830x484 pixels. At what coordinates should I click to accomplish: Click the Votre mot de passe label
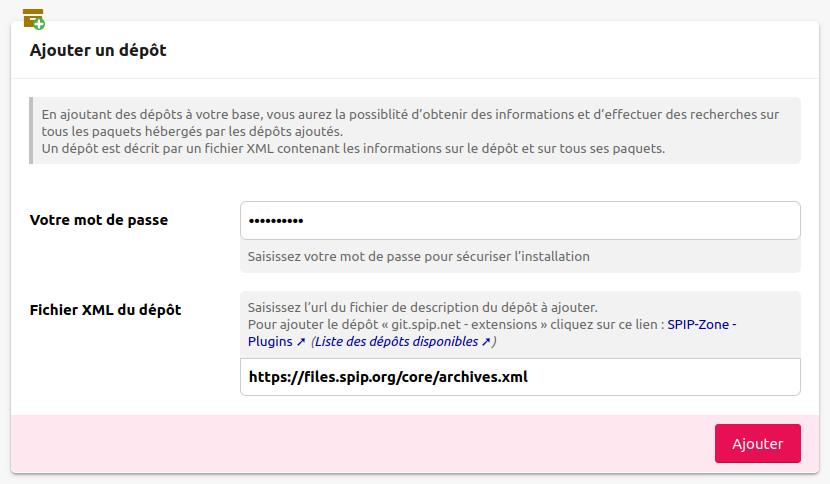99,220
